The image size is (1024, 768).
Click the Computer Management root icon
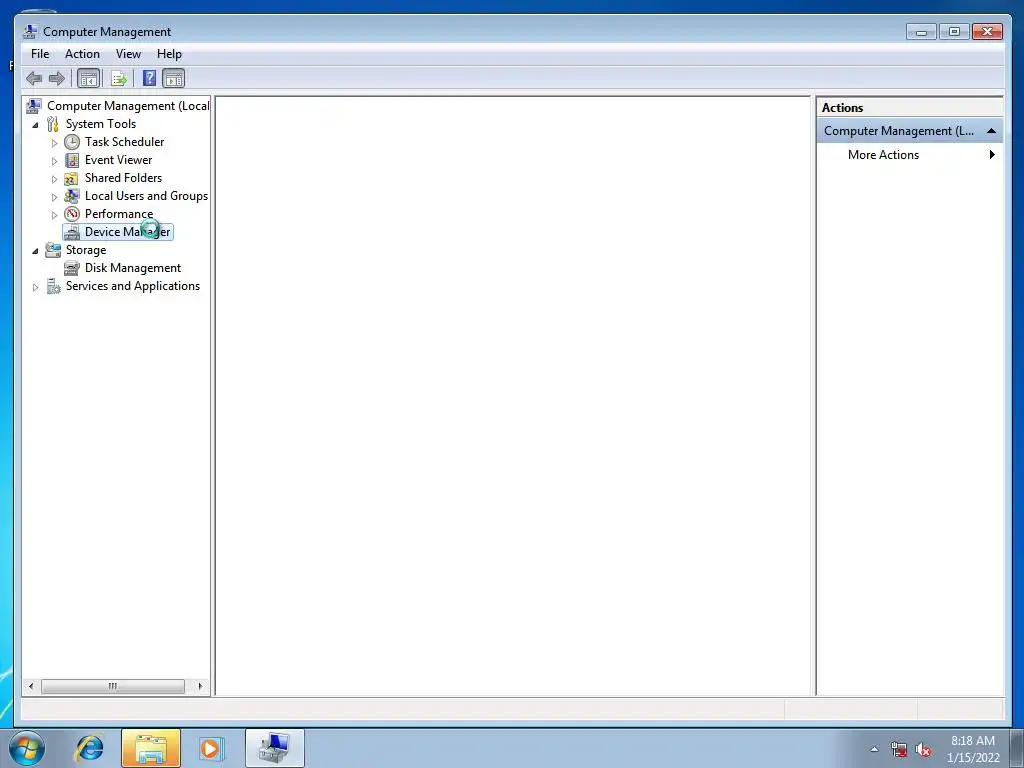pyautogui.click(x=34, y=106)
